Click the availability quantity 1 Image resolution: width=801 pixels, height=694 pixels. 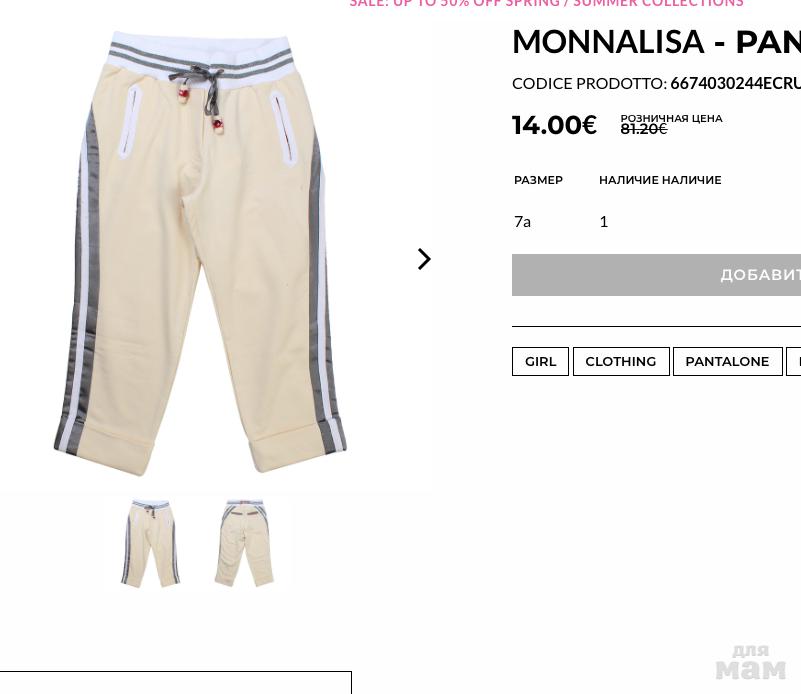coord(604,222)
